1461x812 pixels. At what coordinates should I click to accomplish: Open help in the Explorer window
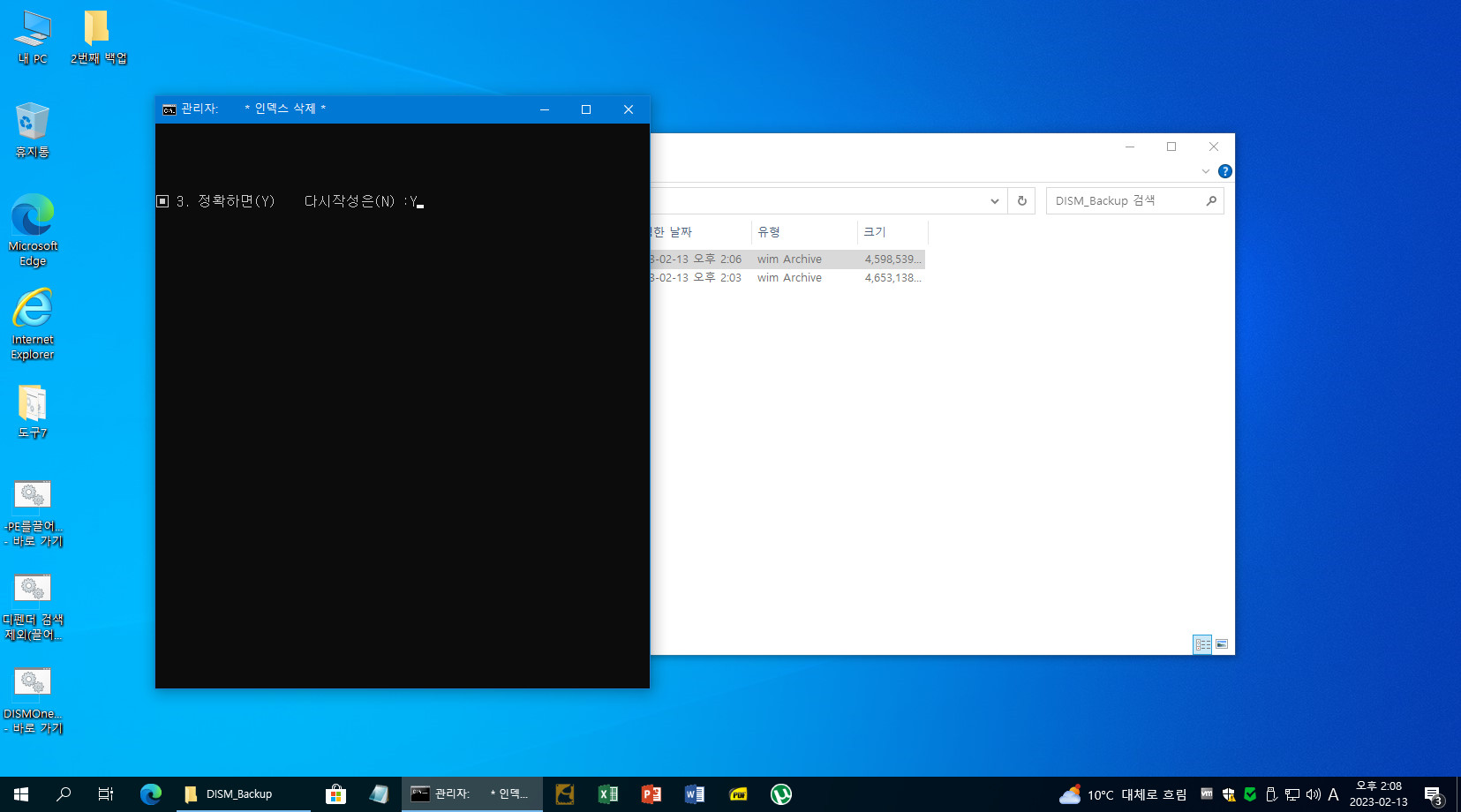pos(1225,171)
